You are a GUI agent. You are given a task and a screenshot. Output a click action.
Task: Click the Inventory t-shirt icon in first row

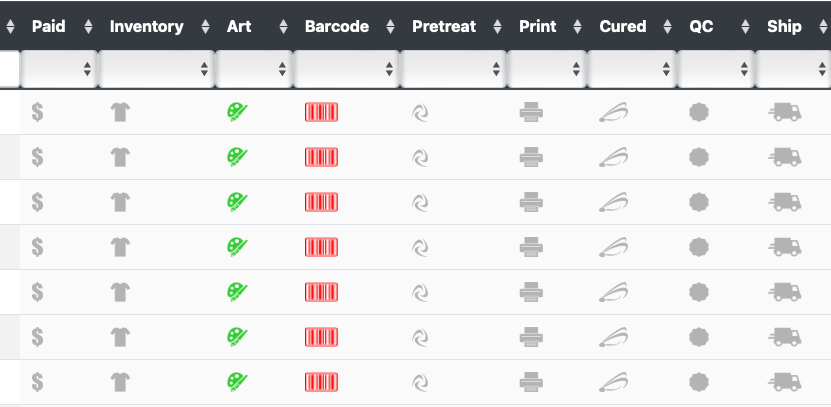pos(120,112)
